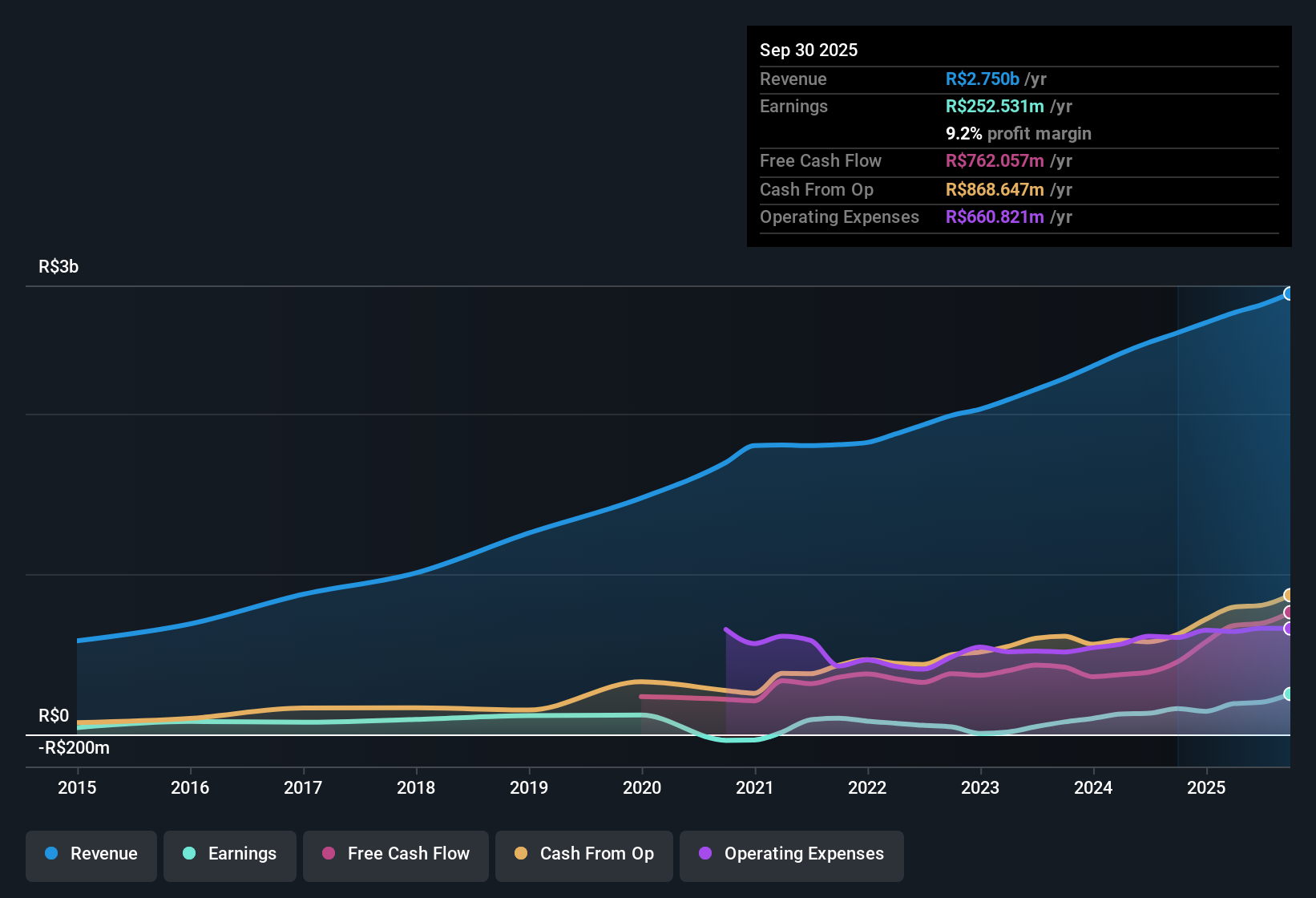The width and height of the screenshot is (1316, 898).
Task: Toggle the Earnings series visibility
Action: click(x=230, y=854)
